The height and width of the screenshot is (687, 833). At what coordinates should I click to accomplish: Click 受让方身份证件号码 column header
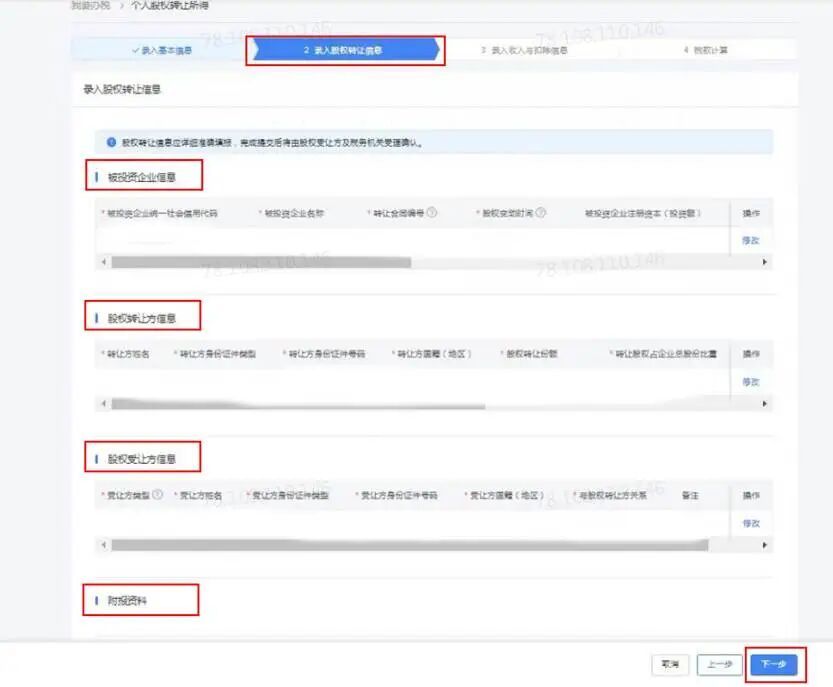click(397, 495)
